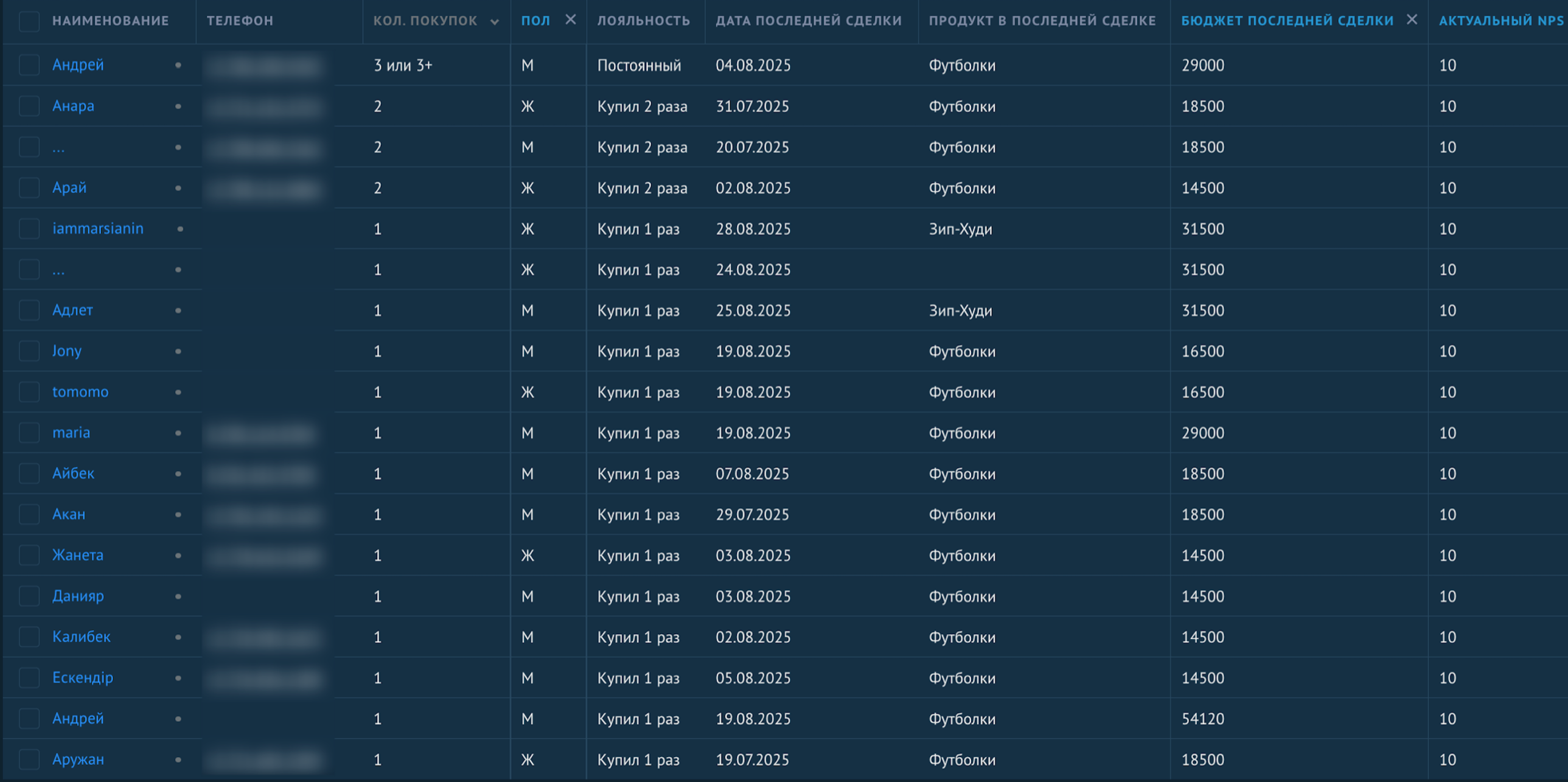Clear the БЮДЖЕТ ПОСЛЕДНЕЙ СДЕЛКИ filter X
1568x782 pixels.
tap(1412, 19)
